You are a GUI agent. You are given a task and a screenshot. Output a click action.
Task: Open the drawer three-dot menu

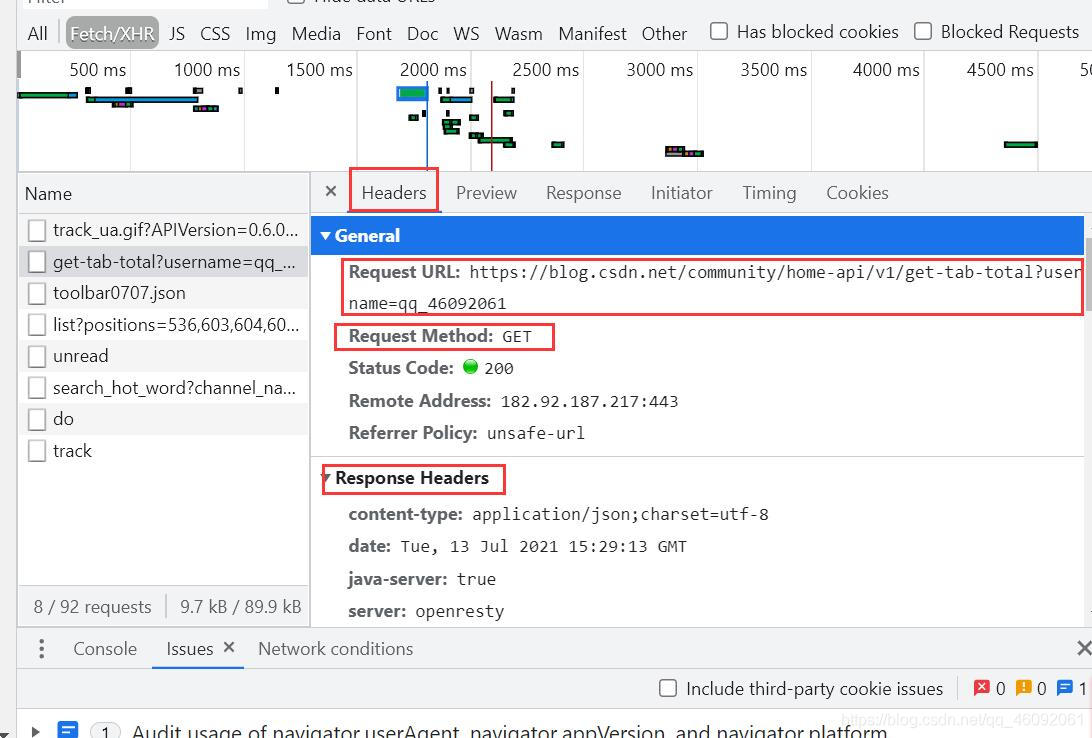point(42,648)
